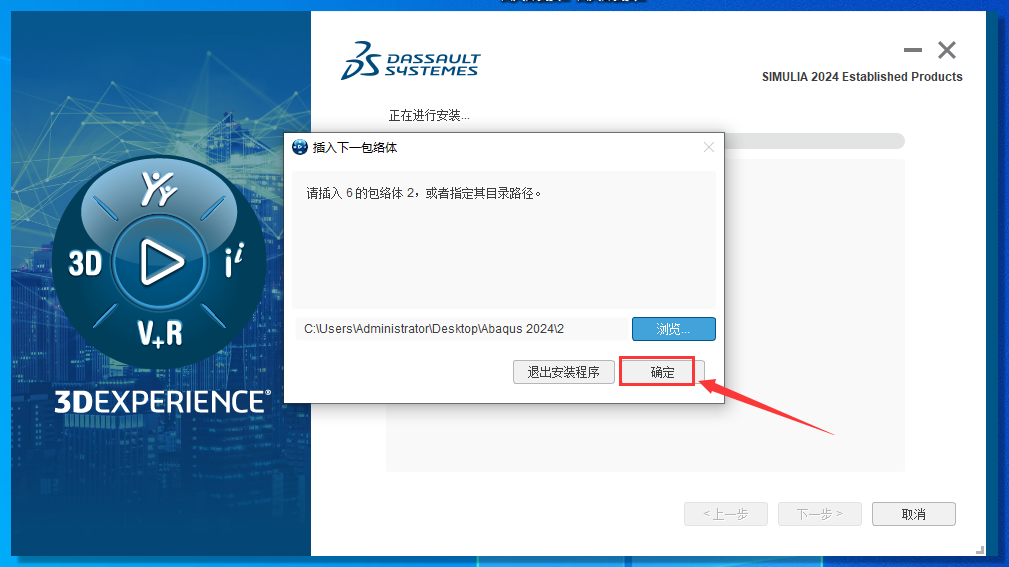This screenshot has width=1009, height=567.
Task: Click the message 请插入 6 的包络体 2
Action: [423, 193]
